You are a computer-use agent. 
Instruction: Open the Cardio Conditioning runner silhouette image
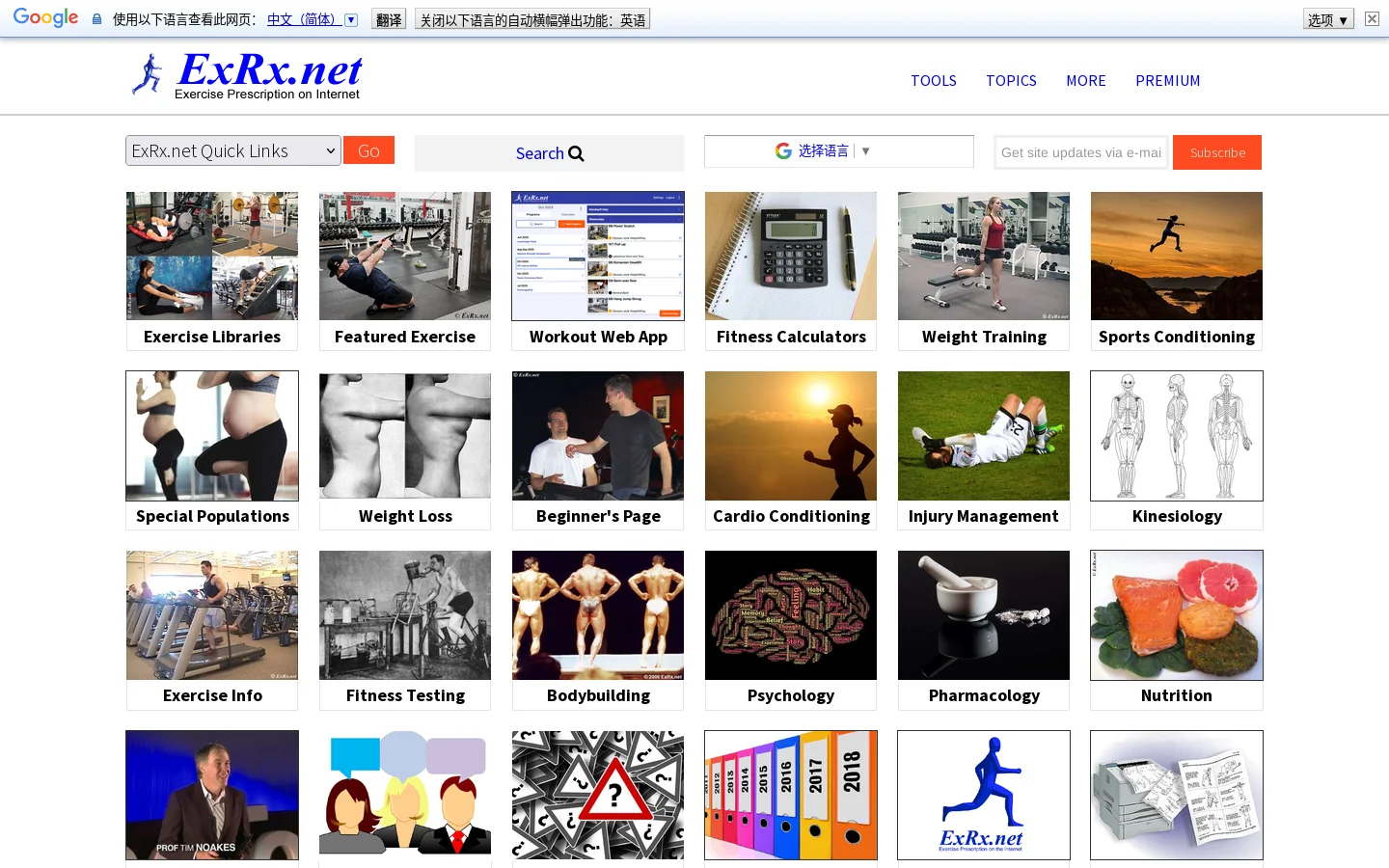point(791,436)
